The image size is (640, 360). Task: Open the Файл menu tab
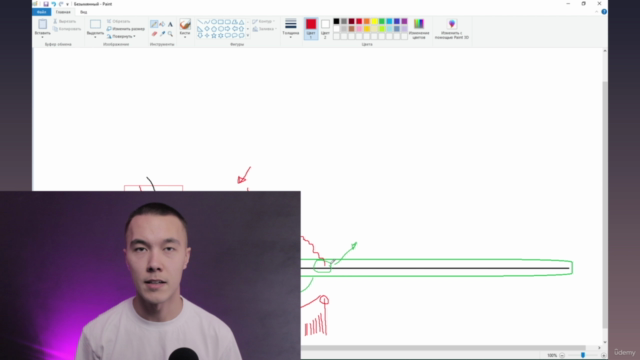41,12
